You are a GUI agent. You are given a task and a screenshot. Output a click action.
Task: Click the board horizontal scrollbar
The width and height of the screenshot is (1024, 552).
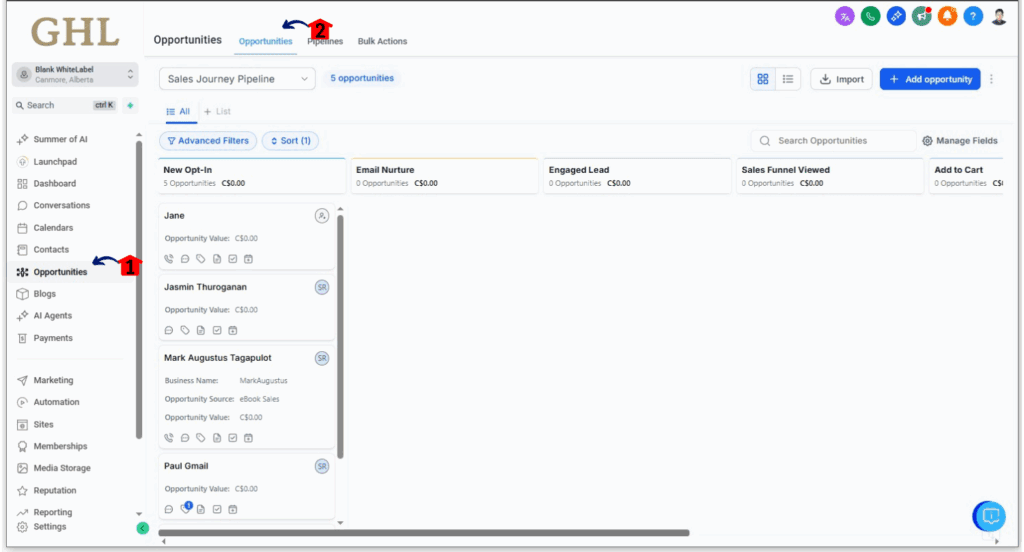click(424, 533)
